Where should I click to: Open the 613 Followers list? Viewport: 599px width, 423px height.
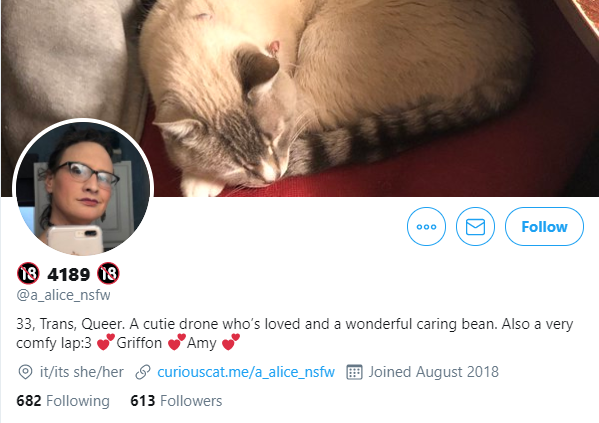coord(176,401)
